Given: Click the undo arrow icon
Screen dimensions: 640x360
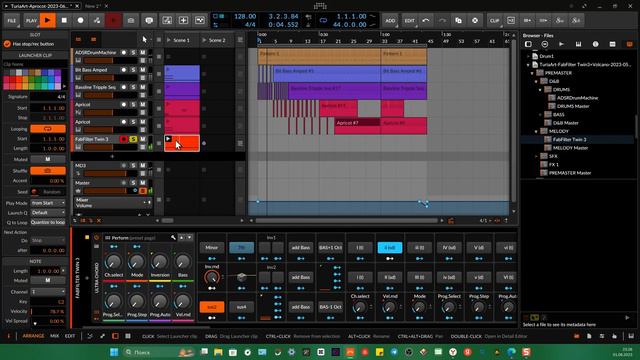Looking at the screenshot, I should coord(426,20).
